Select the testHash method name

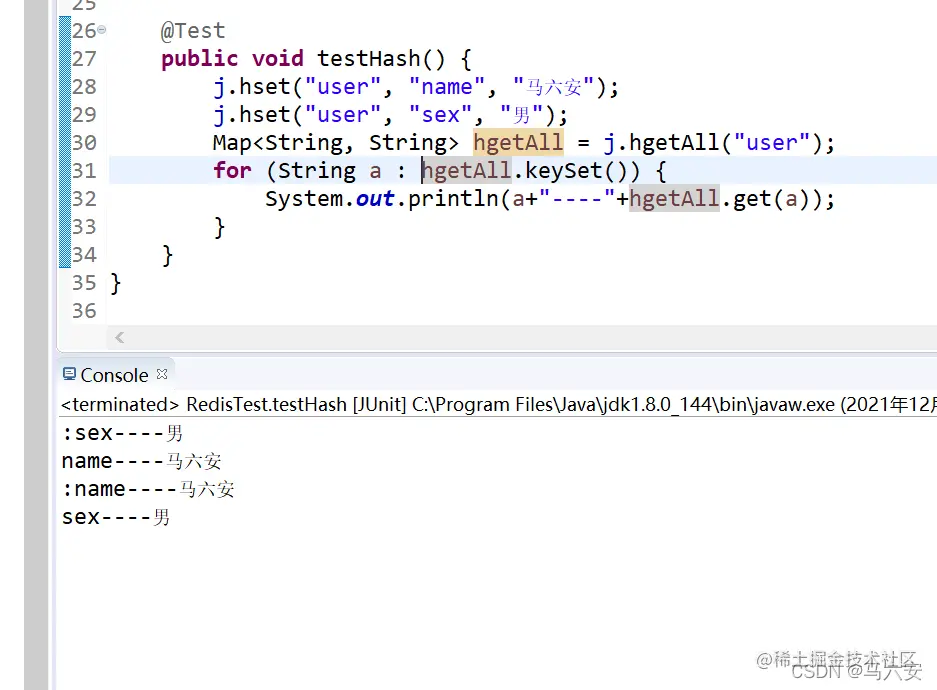point(369,59)
